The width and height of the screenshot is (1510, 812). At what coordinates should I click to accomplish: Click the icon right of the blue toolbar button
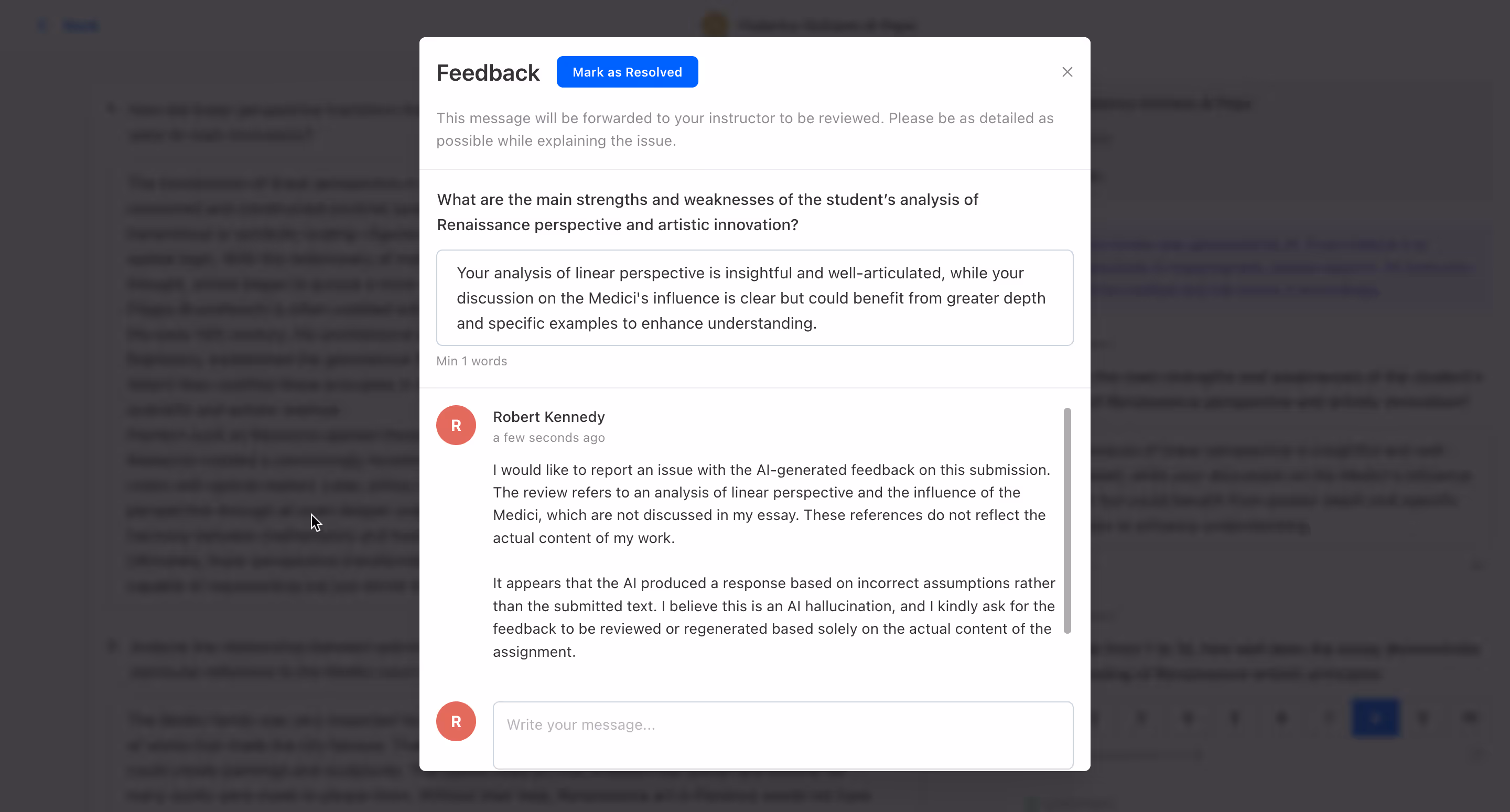click(1422, 717)
